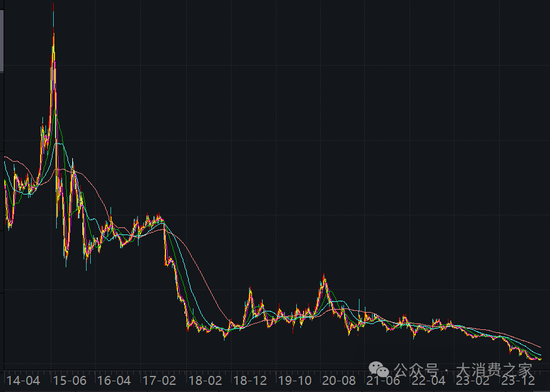
Task: Click the 公众号 label in the watermark
Action: [x=416, y=370]
